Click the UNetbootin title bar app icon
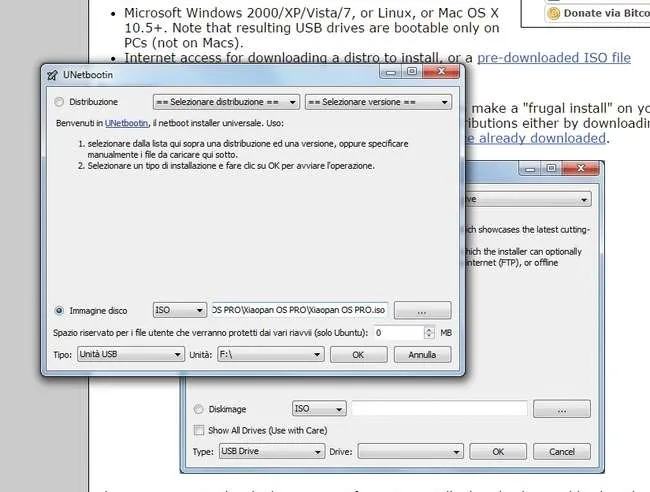Viewport: 650px width, 492px height. pos(52,75)
